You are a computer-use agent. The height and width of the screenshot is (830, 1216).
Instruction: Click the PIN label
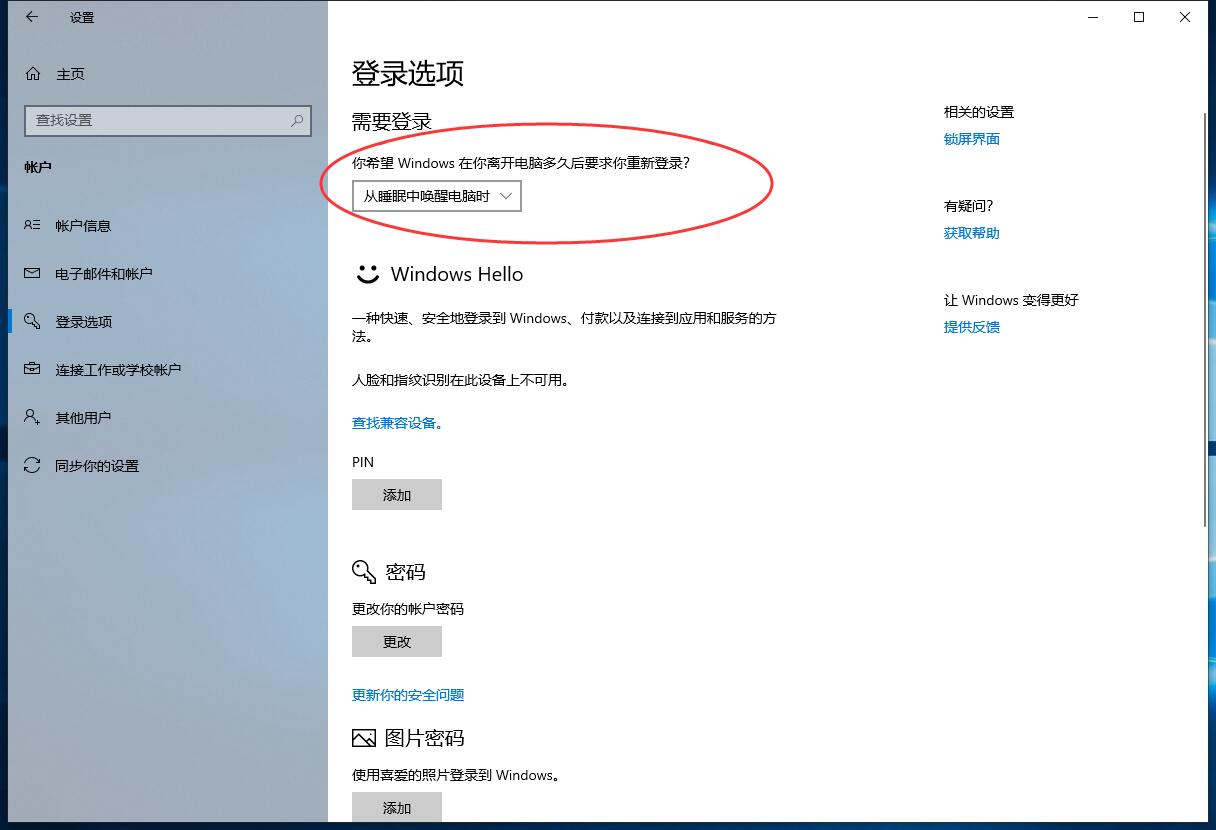pos(363,462)
